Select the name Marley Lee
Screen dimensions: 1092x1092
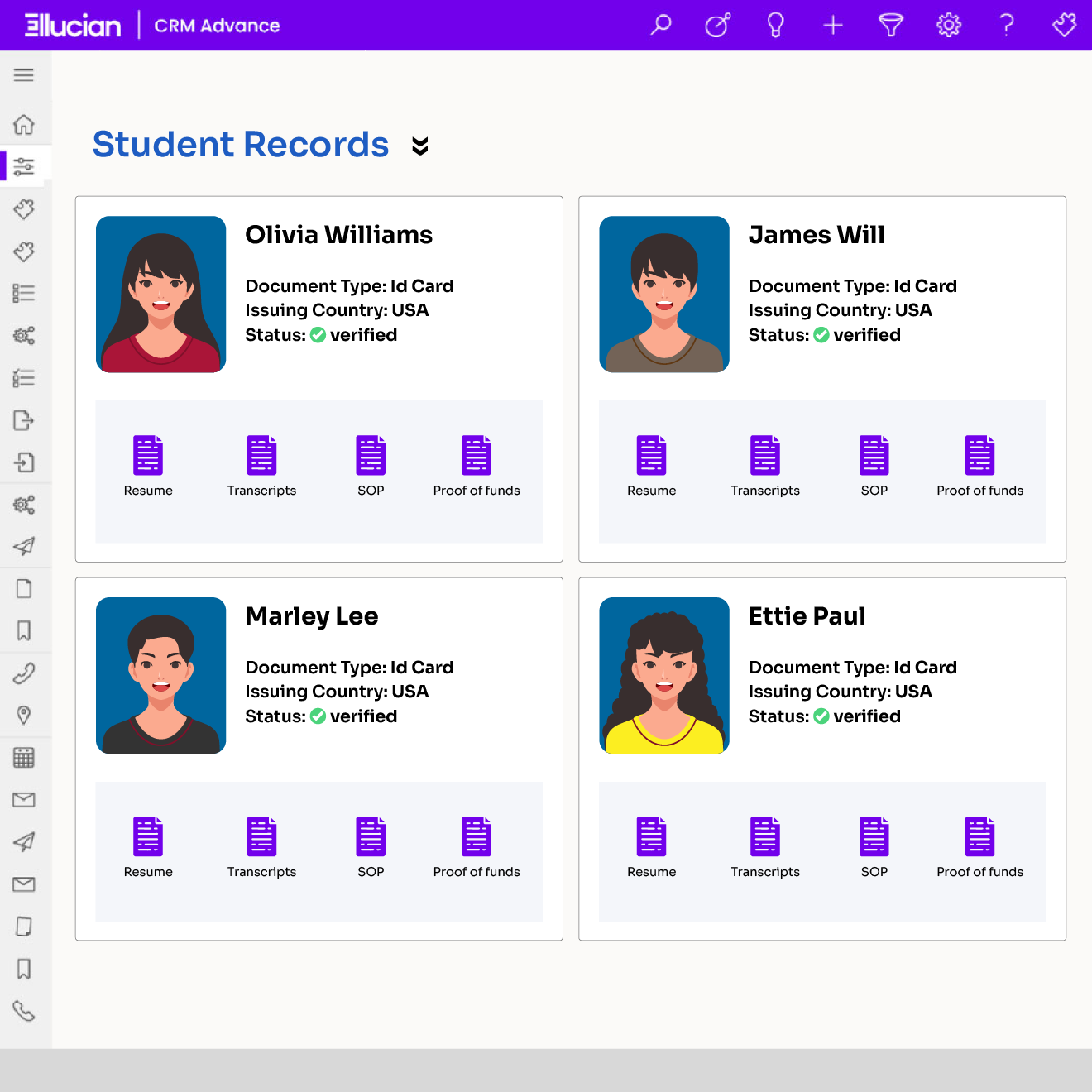click(312, 617)
